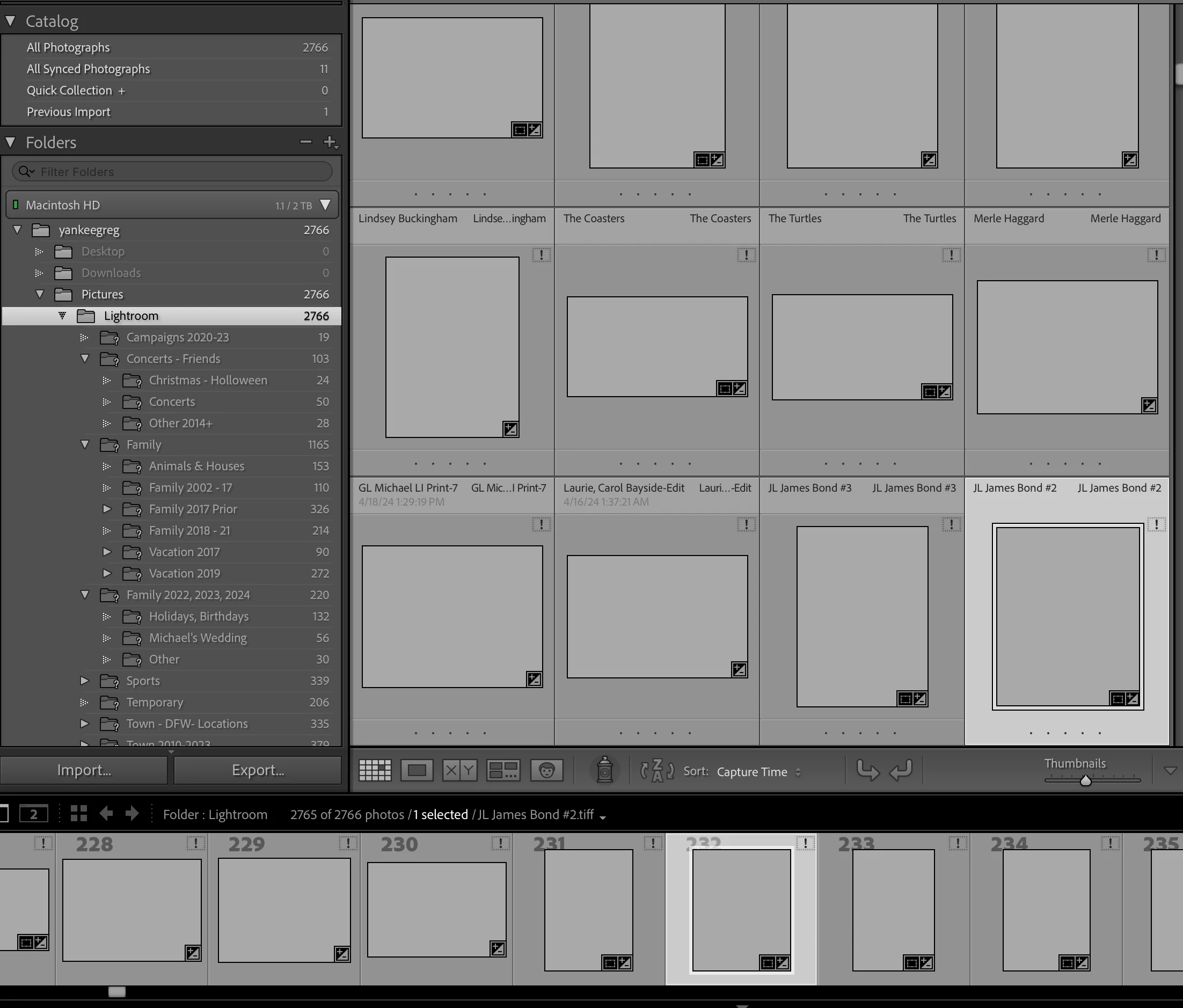The width and height of the screenshot is (1183, 1008).
Task: Switch to Grid view icon
Action: [x=375, y=771]
